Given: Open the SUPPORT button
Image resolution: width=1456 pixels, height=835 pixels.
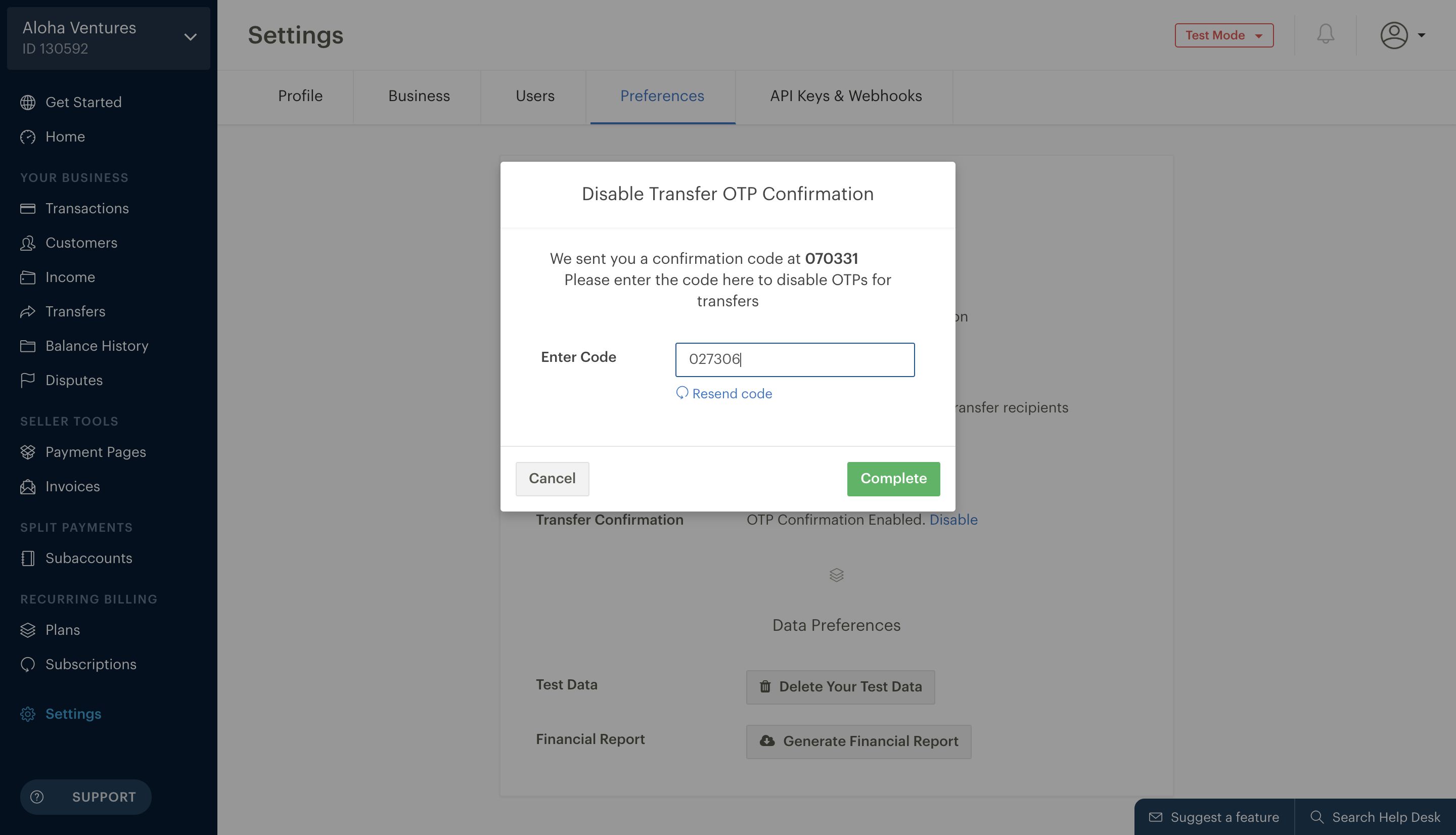Looking at the screenshot, I should pos(85,797).
